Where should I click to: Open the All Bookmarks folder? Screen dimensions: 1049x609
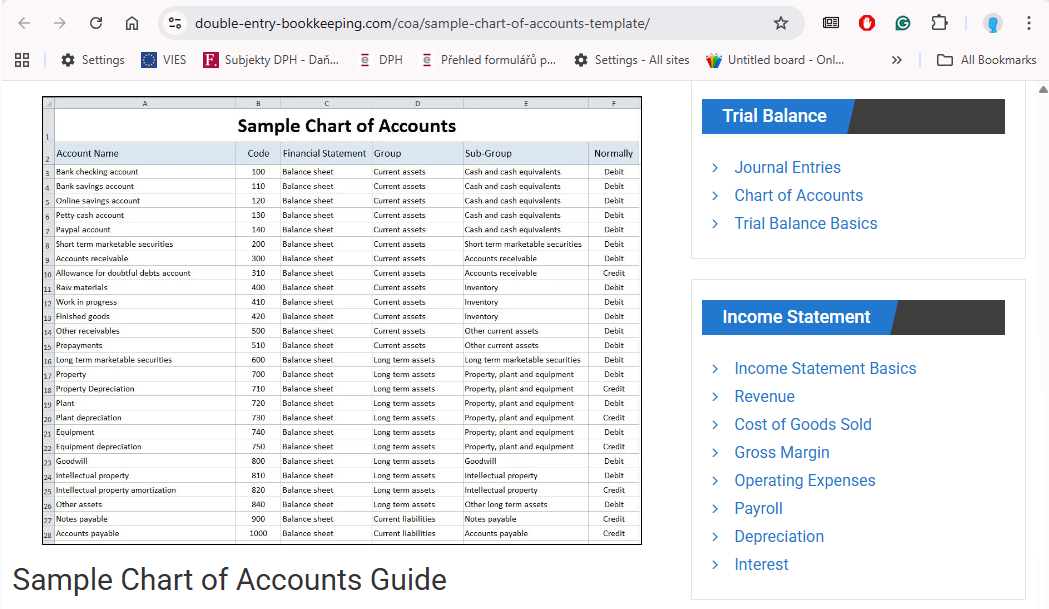[x=987, y=60]
